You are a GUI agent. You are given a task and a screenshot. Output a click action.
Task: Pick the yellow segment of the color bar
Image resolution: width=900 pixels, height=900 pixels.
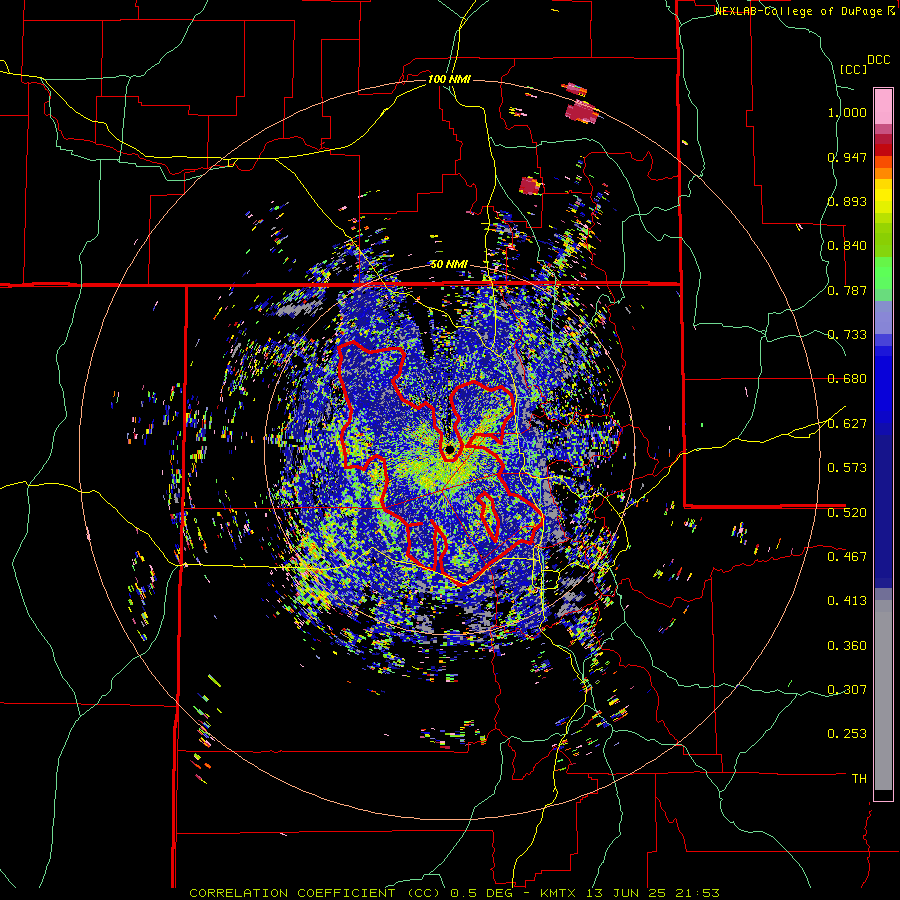coord(883,196)
